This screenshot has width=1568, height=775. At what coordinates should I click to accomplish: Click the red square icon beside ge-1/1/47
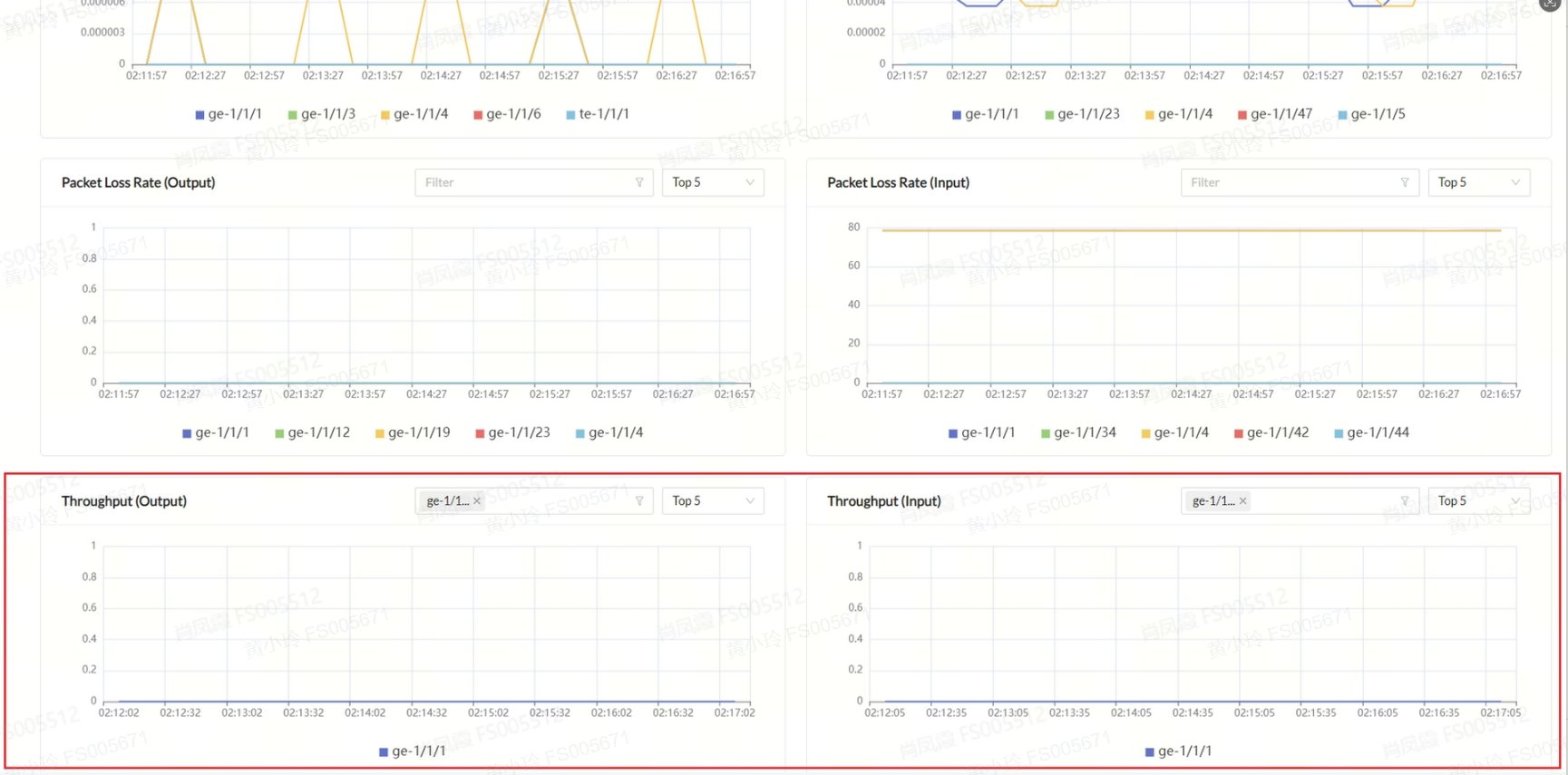(x=1242, y=115)
